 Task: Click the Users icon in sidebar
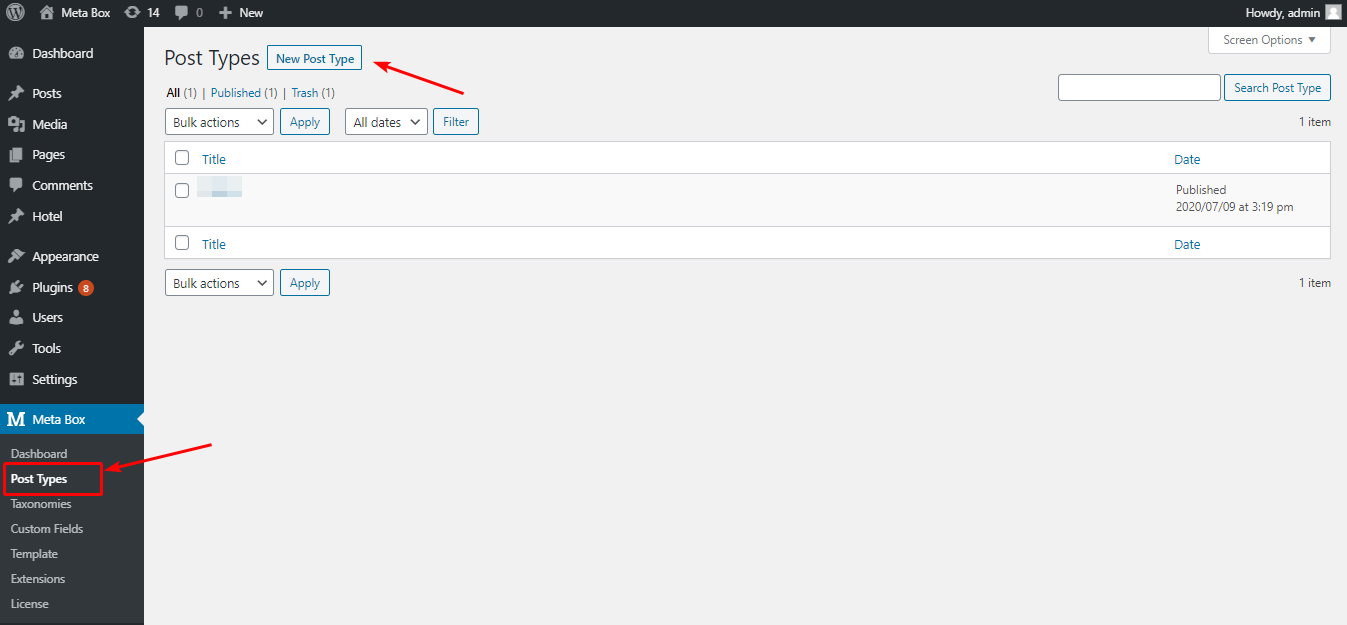pos(16,317)
